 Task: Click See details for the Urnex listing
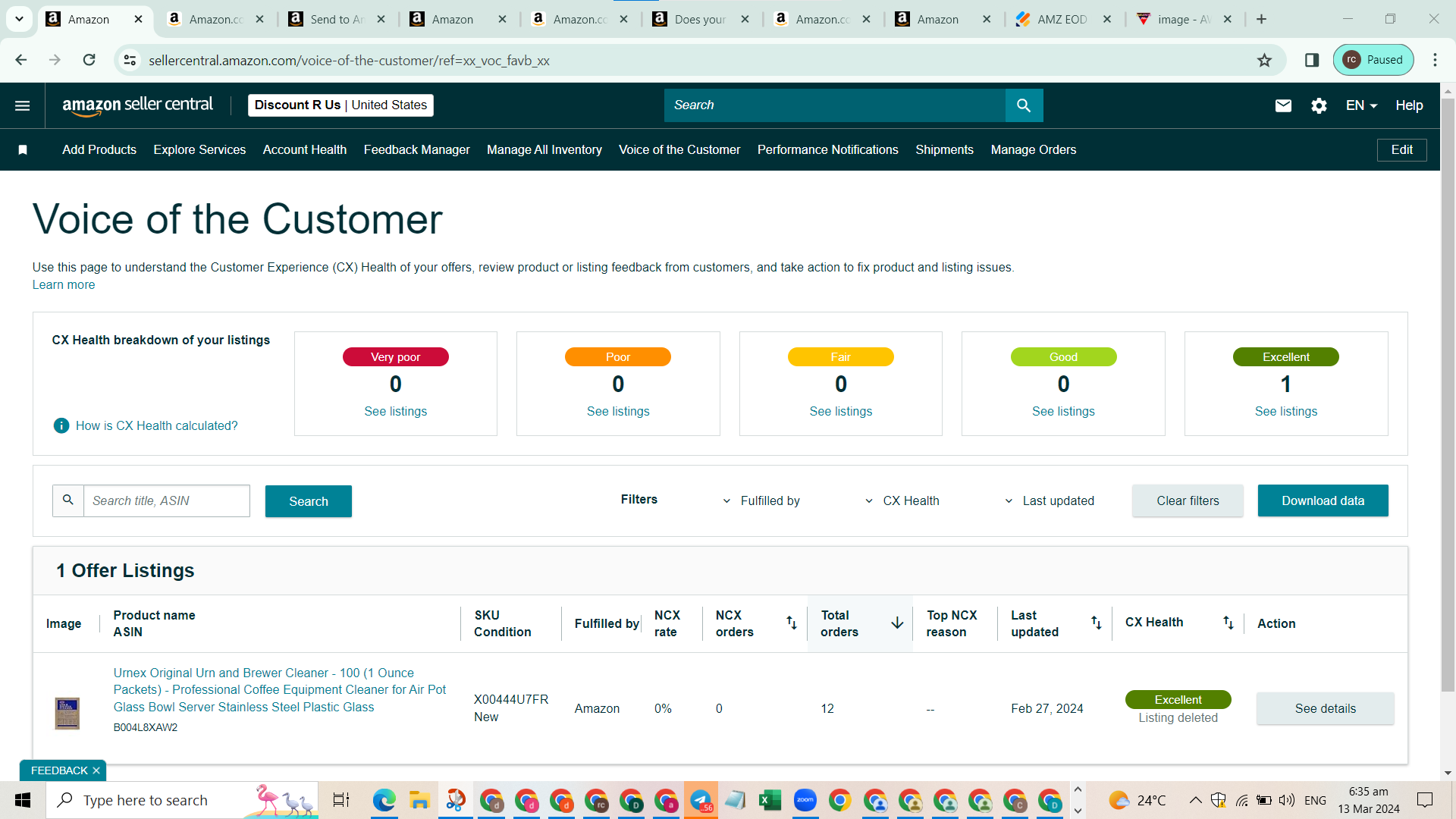click(x=1325, y=708)
